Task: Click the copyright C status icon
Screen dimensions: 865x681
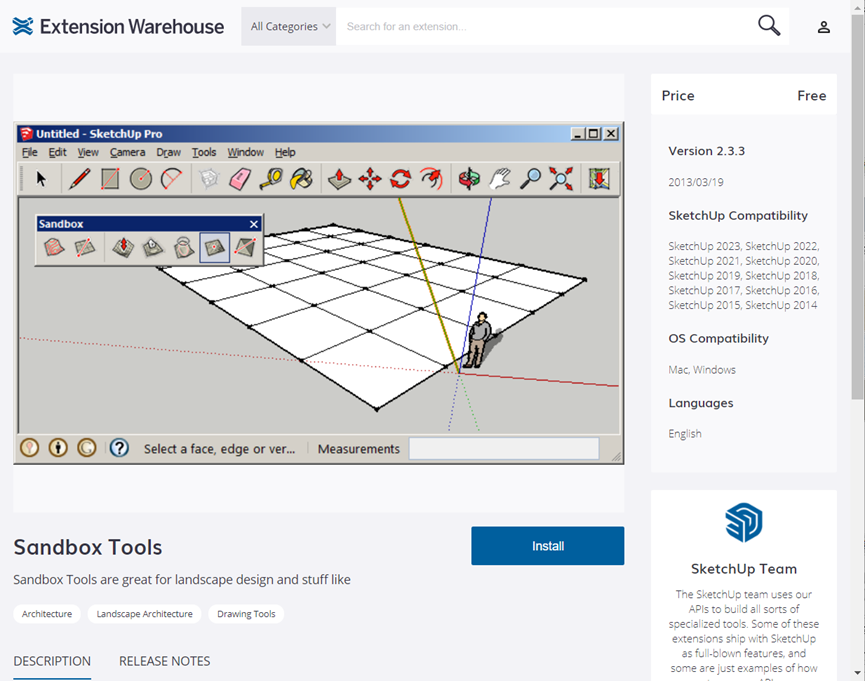Action: point(87,448)
